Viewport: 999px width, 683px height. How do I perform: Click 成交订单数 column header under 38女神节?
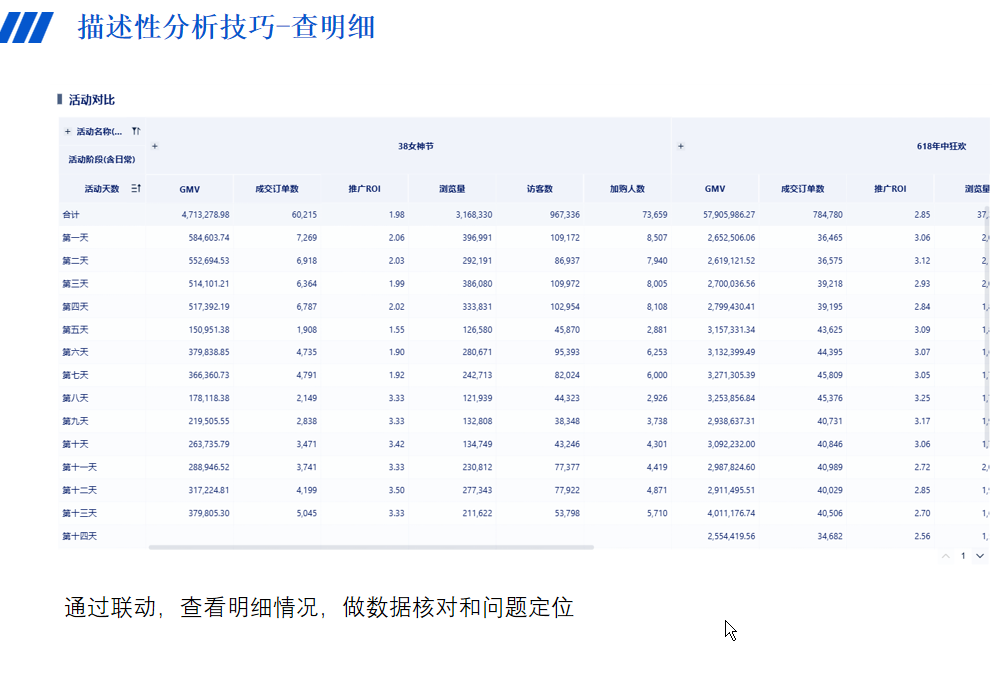(x=277, y=189)
